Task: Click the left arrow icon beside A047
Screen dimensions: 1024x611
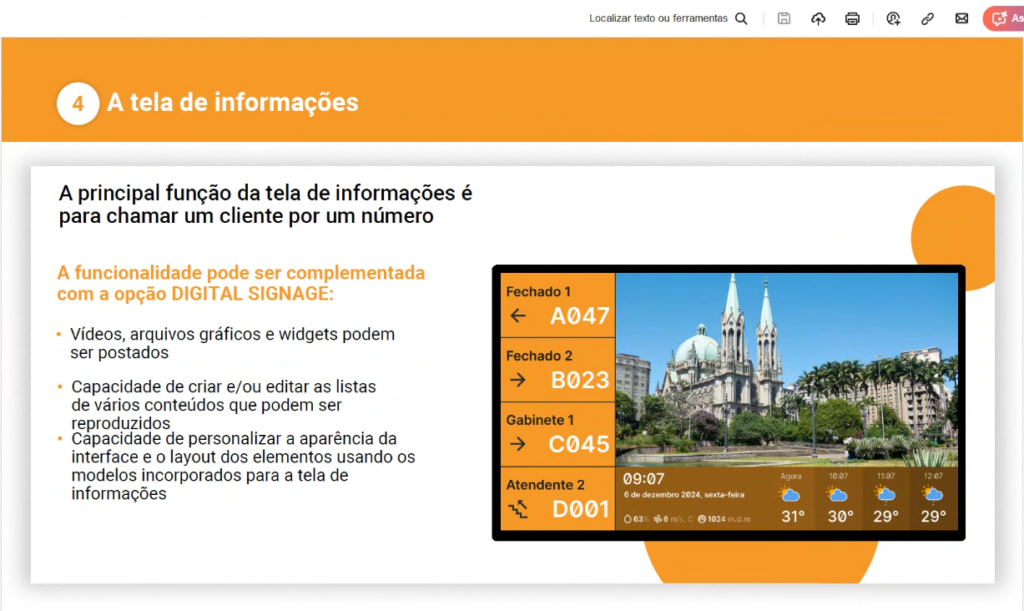Action: (518, 316)
